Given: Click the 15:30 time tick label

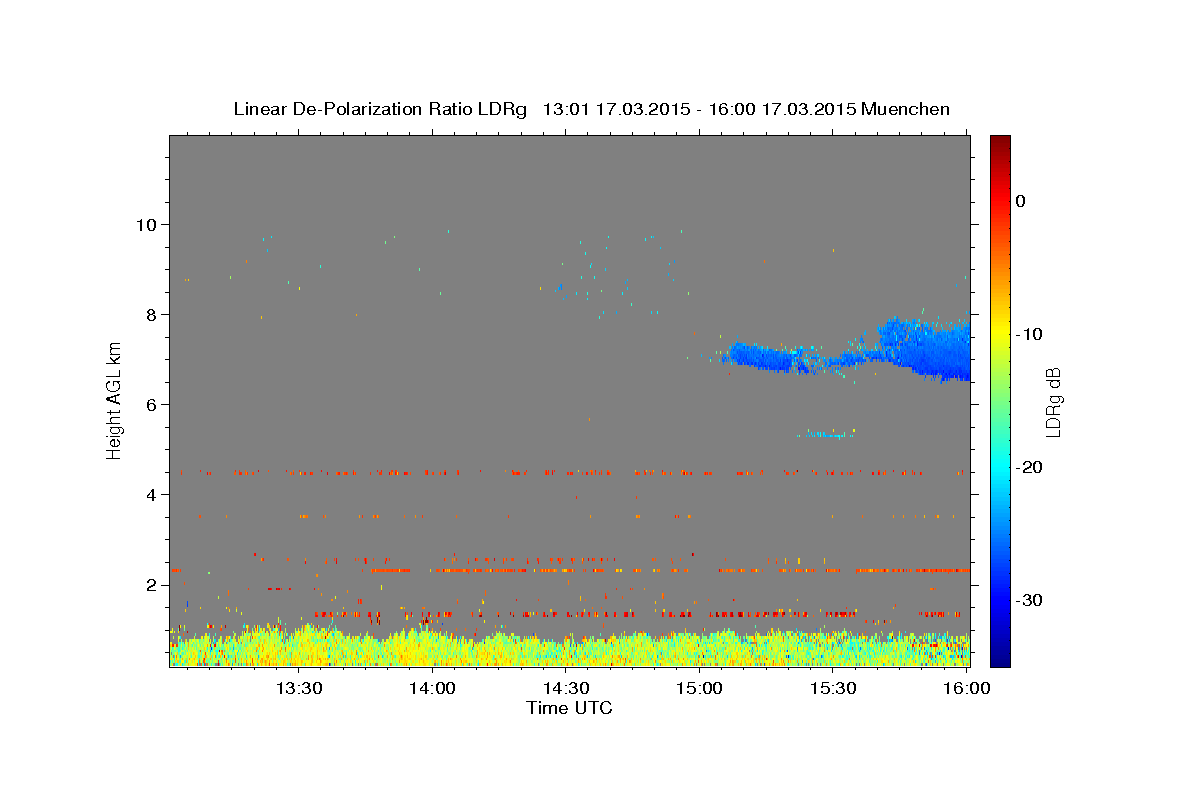Looking at the screenshot, I should [x=833, y=688].
